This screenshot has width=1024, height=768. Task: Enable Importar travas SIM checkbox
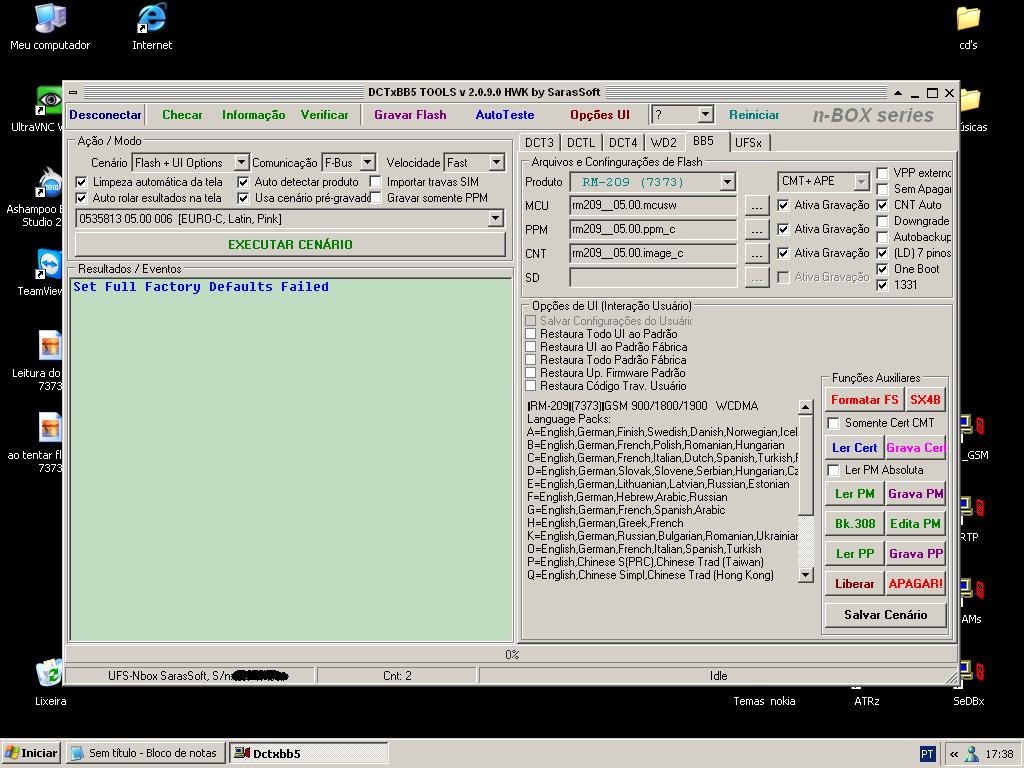376,182
